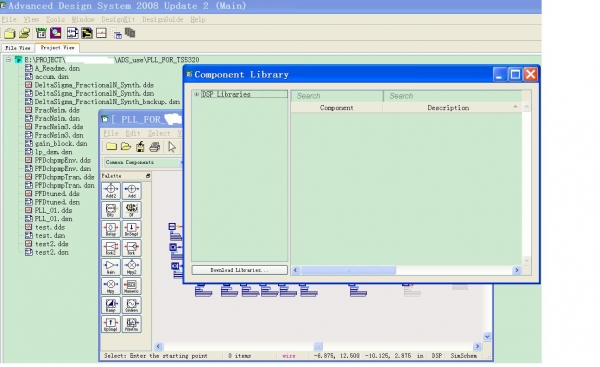Open the DesignKit menu

click(118, 20)
